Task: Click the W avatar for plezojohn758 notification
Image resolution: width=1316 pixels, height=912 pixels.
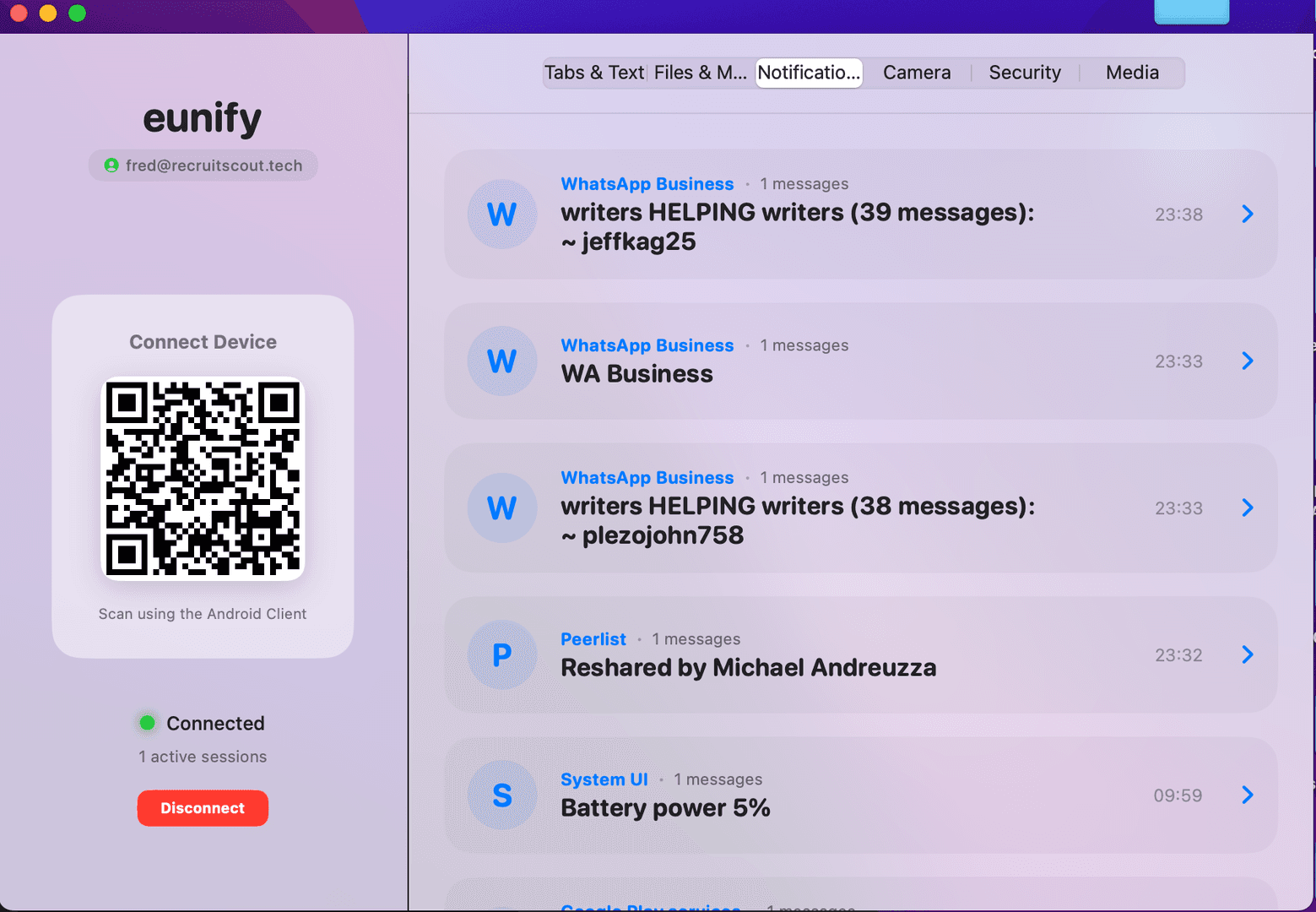Action: (502, 508)
